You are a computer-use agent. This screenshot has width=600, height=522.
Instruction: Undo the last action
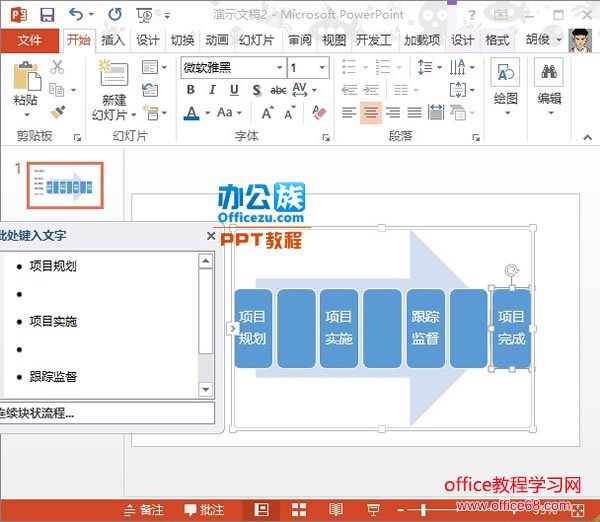(x=77, y=15)
